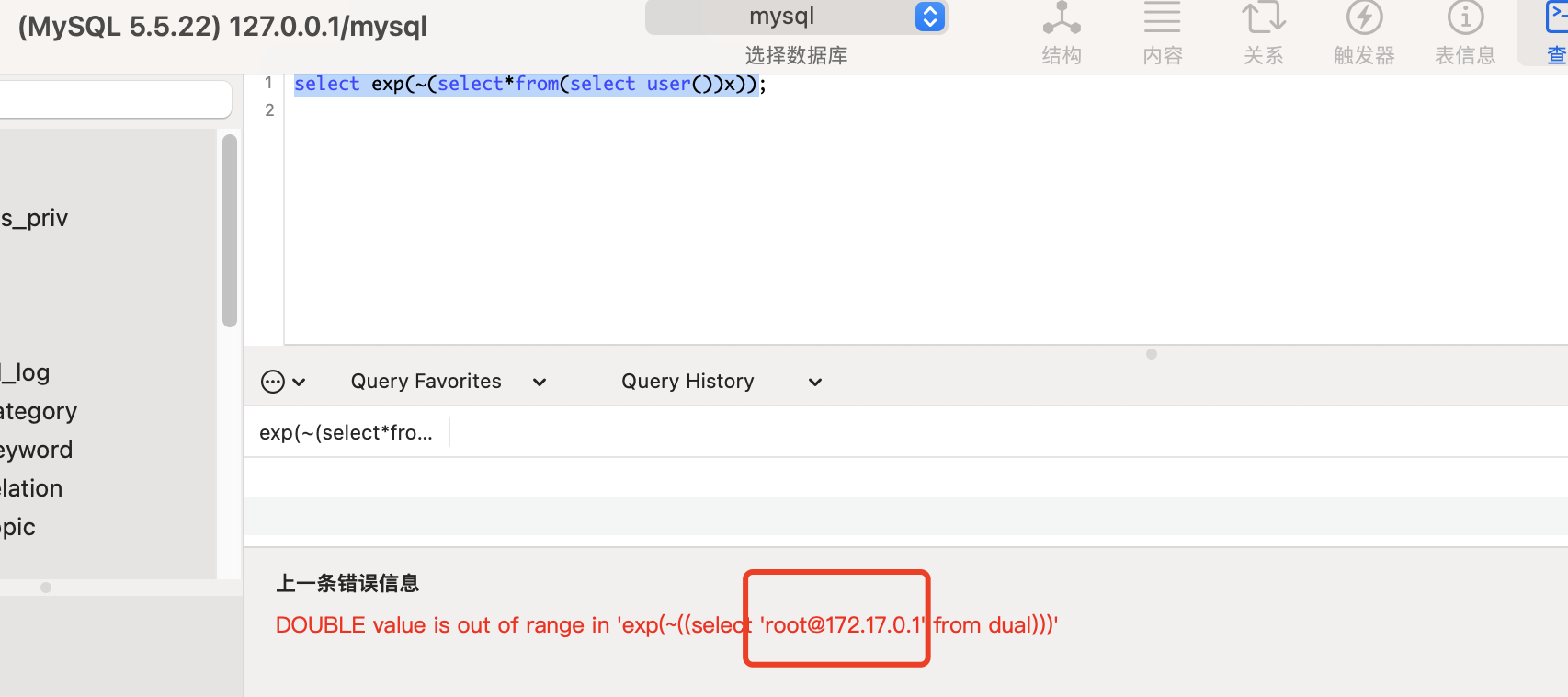The height and width of the screenshot is (697, 1568).
Task: Select the pic table row
Action: 108,527
